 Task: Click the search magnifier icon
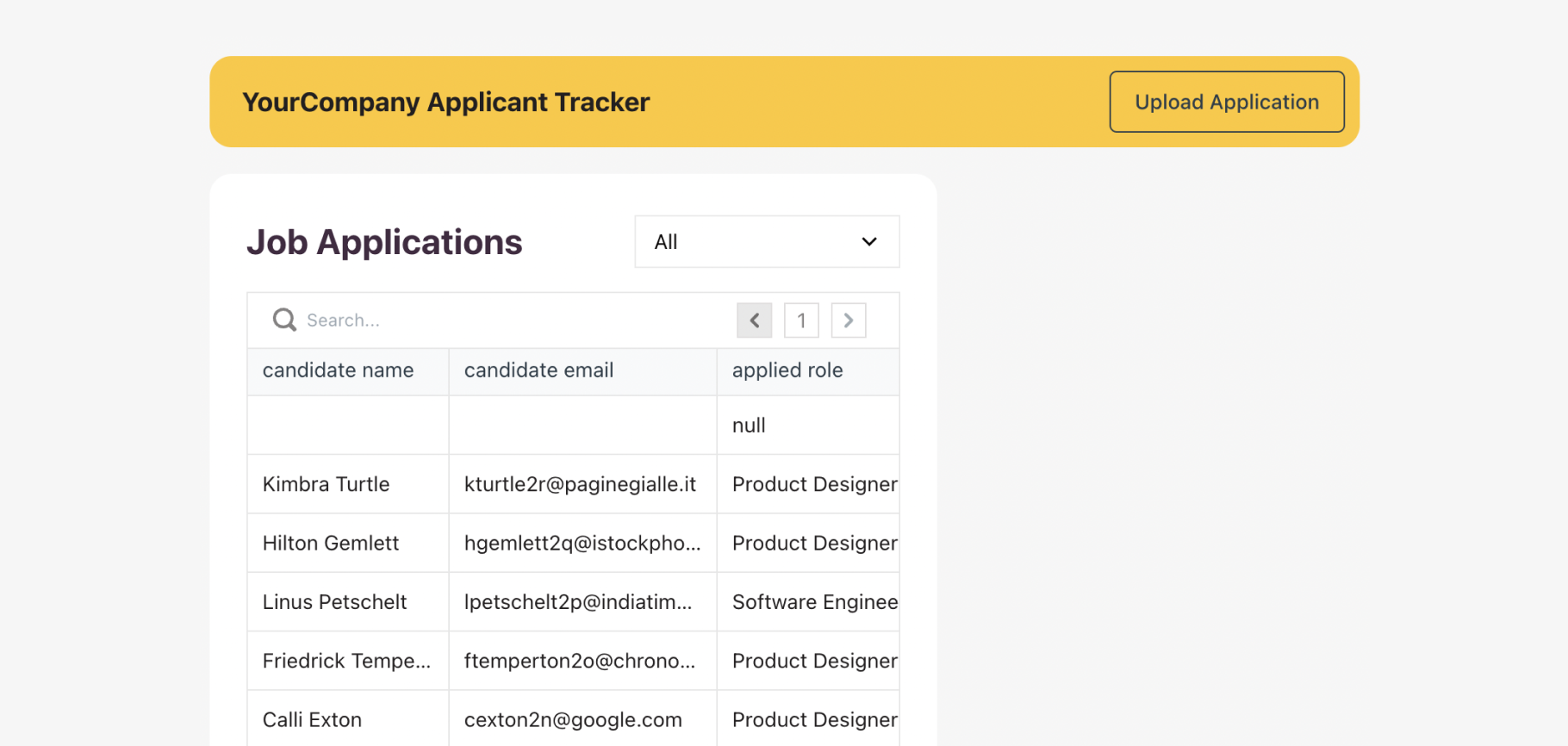click(x=284, y=320)
